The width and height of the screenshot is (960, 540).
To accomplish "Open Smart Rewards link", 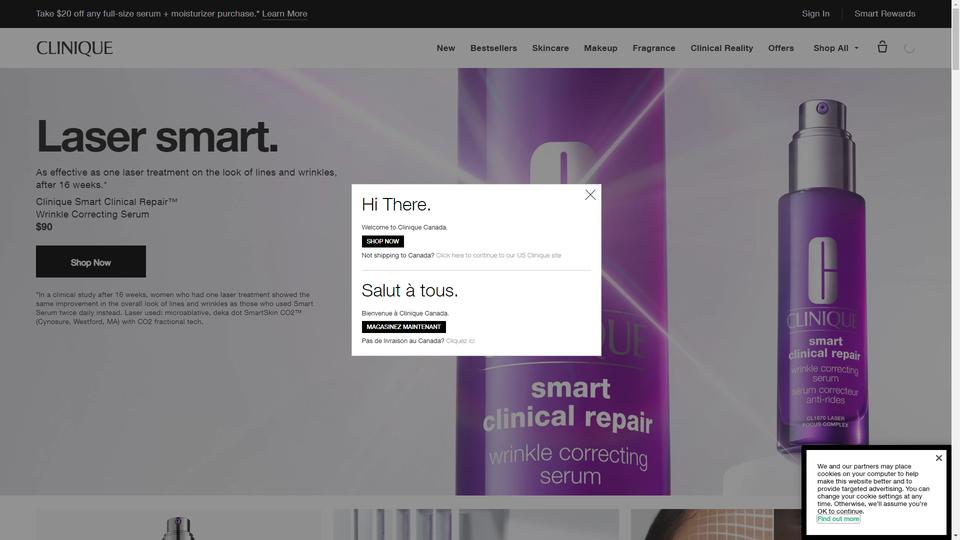I will (x=885, y=13).
